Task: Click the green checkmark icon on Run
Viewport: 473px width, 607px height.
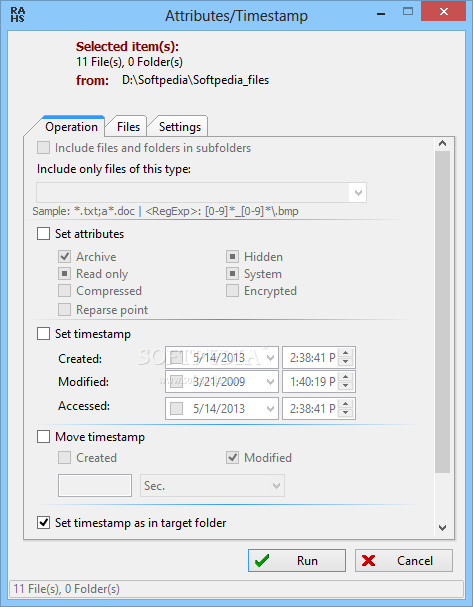Action: pyautogui.click(x=262, y=561)
